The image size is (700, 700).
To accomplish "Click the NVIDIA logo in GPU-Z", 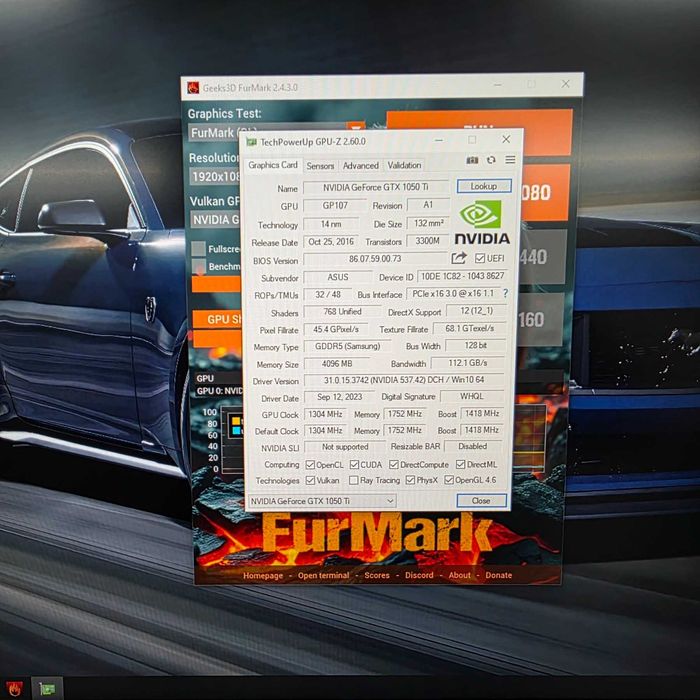I will tap(482, 222).
